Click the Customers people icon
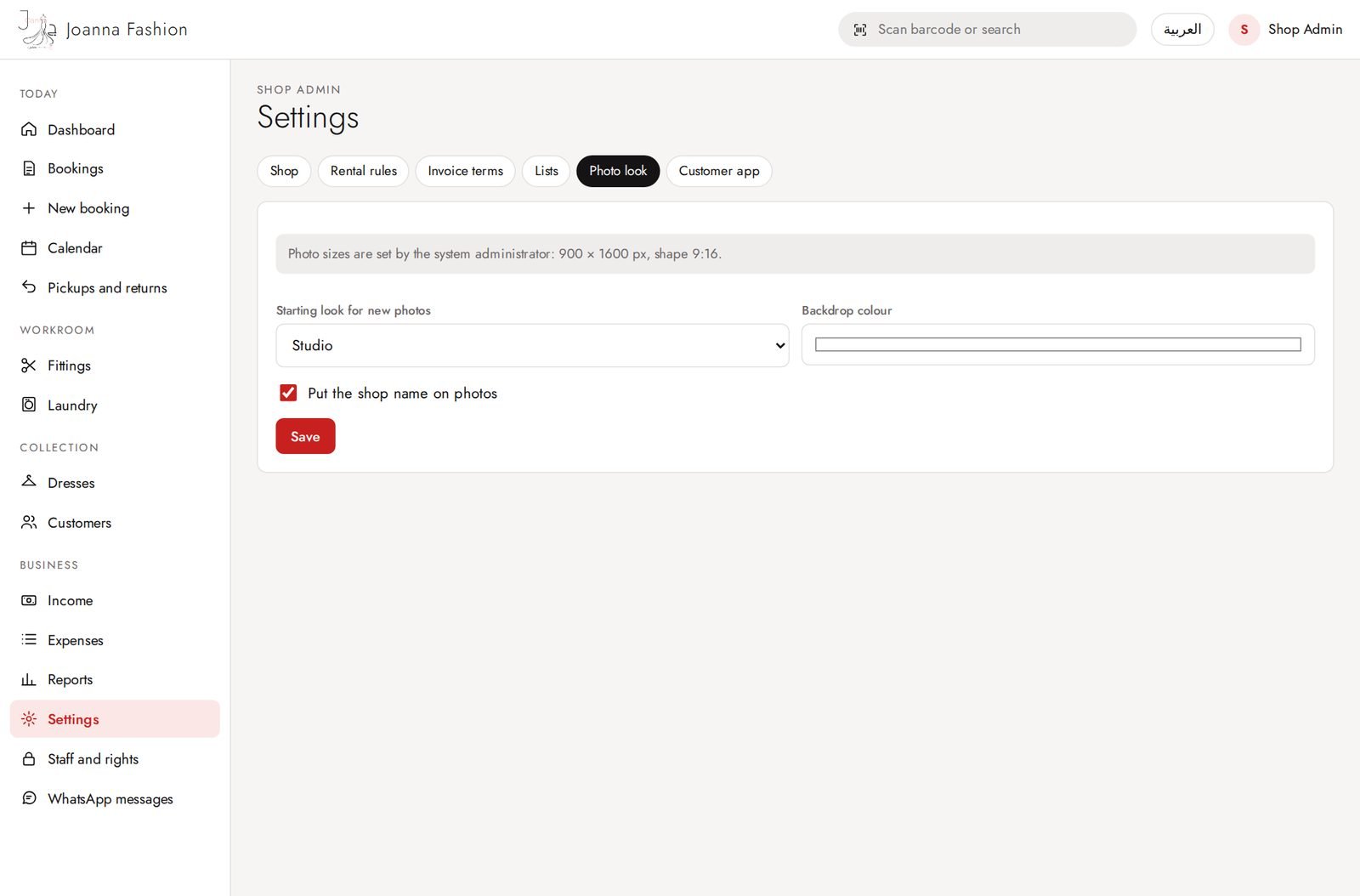 click(x=29, y=522)
